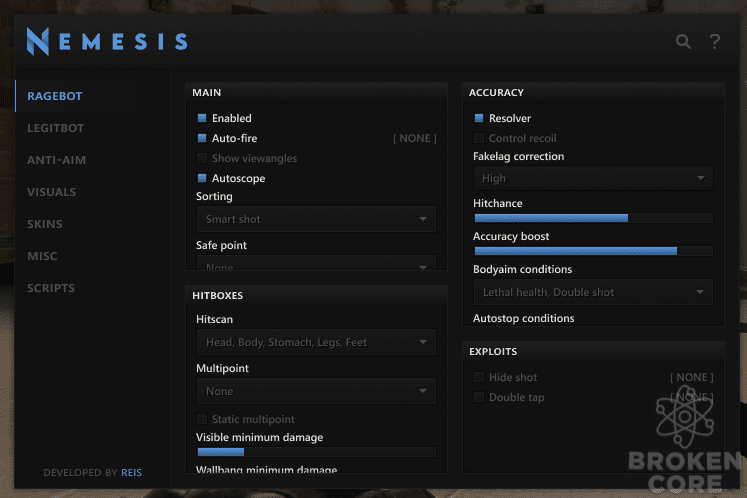747x498 pixels.
Task: Click the ACCURACY section header
Action: click(x=496, y=92)
